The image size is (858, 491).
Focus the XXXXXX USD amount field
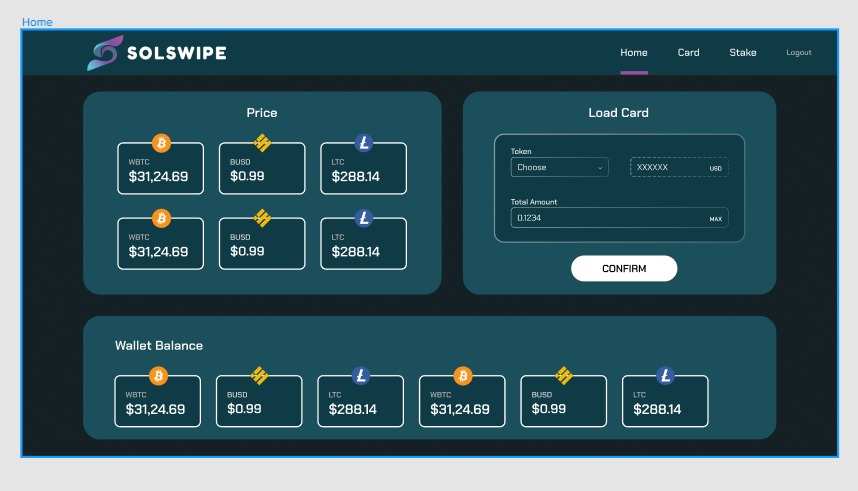tap(679, 167)
